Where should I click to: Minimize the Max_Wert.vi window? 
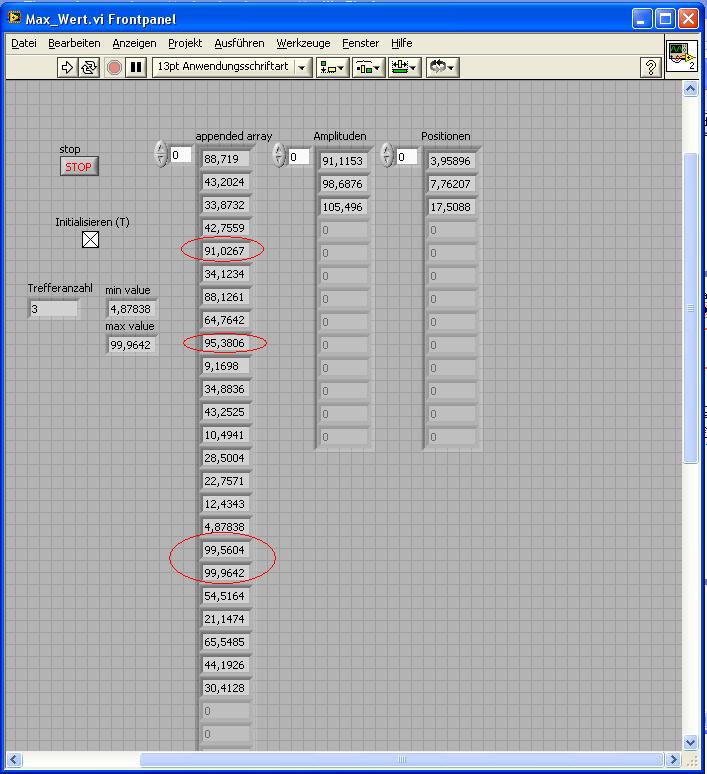pyautogui.click(x=642, y=19)
